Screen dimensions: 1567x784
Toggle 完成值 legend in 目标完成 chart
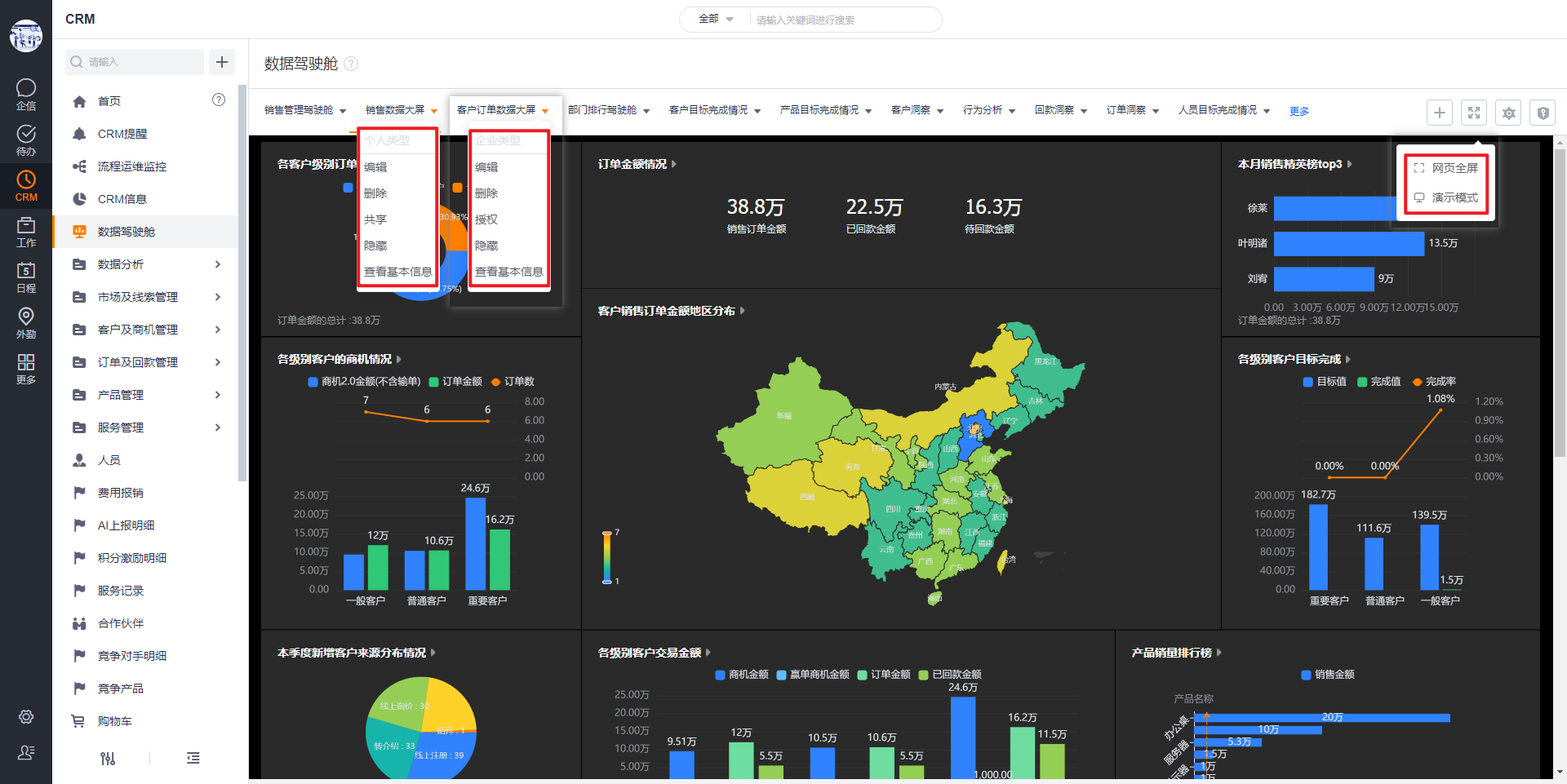(1378, 382)
